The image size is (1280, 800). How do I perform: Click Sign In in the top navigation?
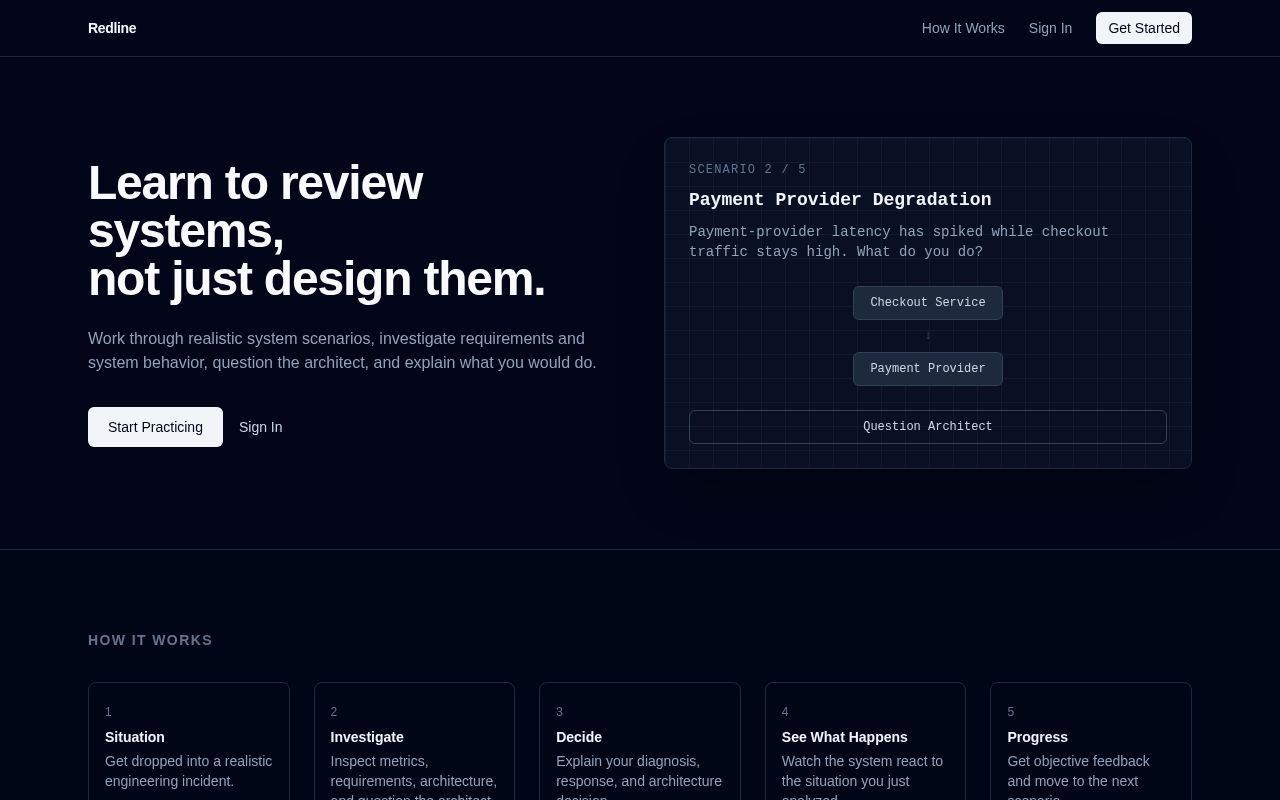[1050, 28]
